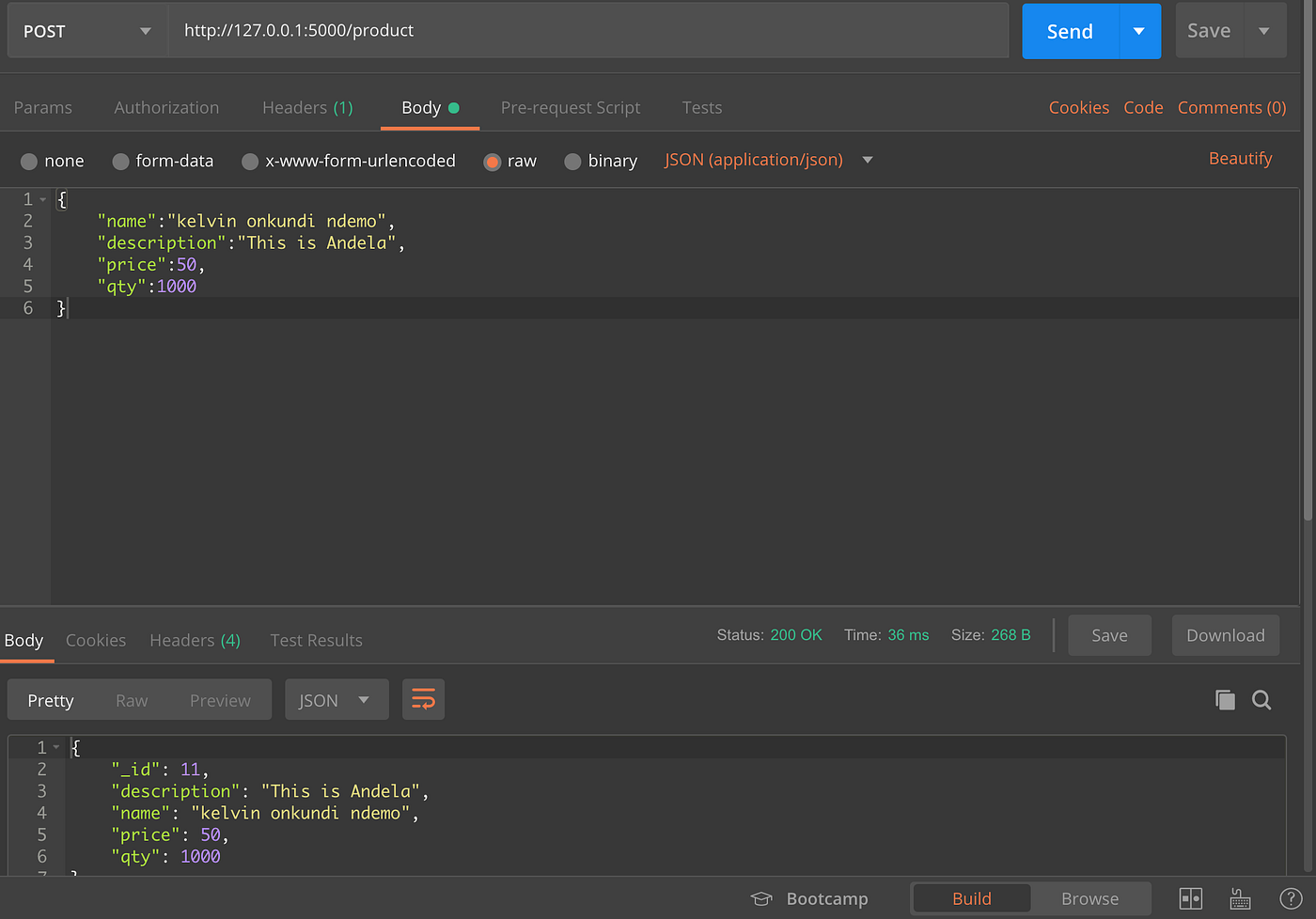The height and width of the screenshot is (919, 1316).
Task: Beautify the JSON request body
Action: click(x=1240, y=158)
